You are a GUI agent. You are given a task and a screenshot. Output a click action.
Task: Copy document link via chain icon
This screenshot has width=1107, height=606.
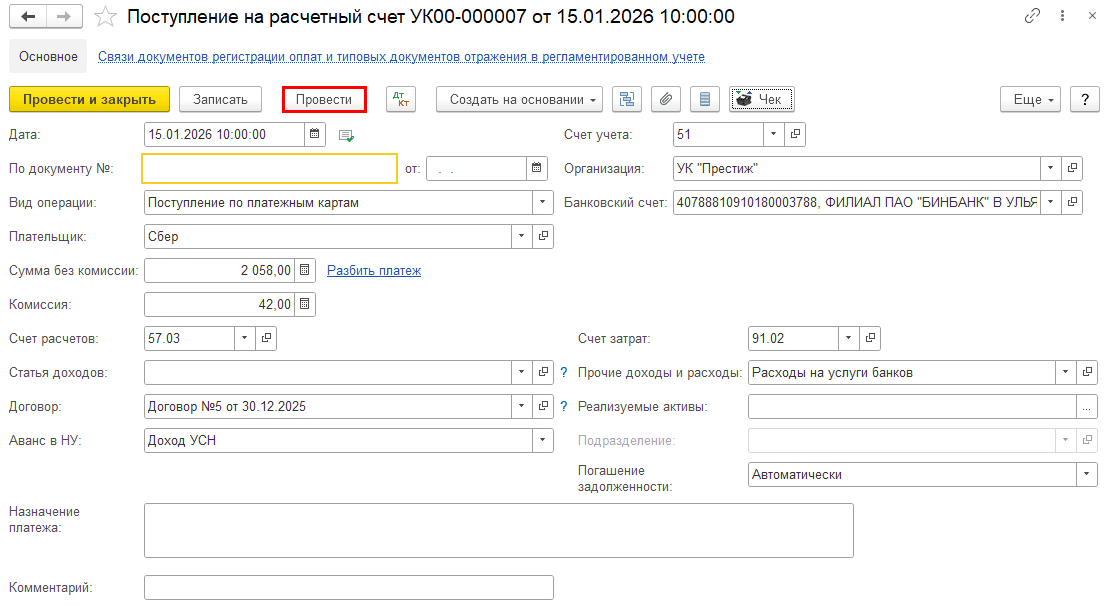pos(1033,17)
